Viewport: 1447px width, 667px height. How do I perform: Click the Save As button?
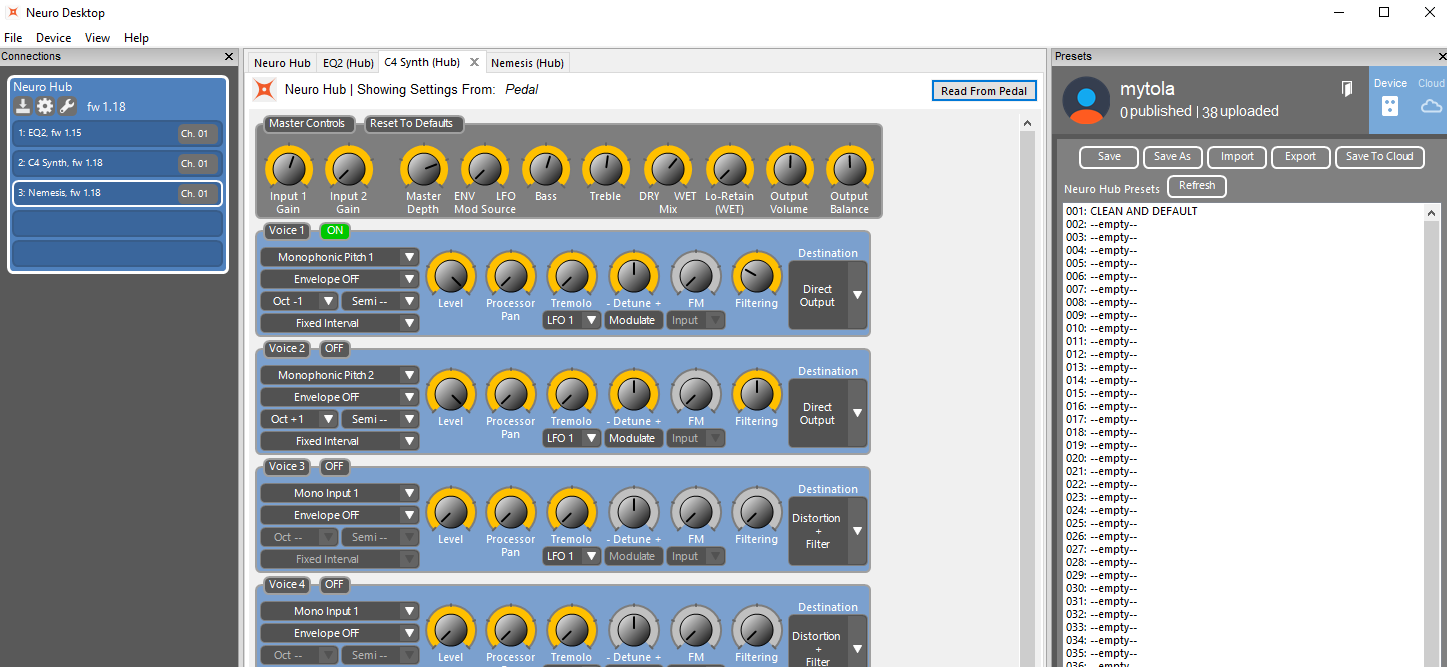pos(1172,157)
